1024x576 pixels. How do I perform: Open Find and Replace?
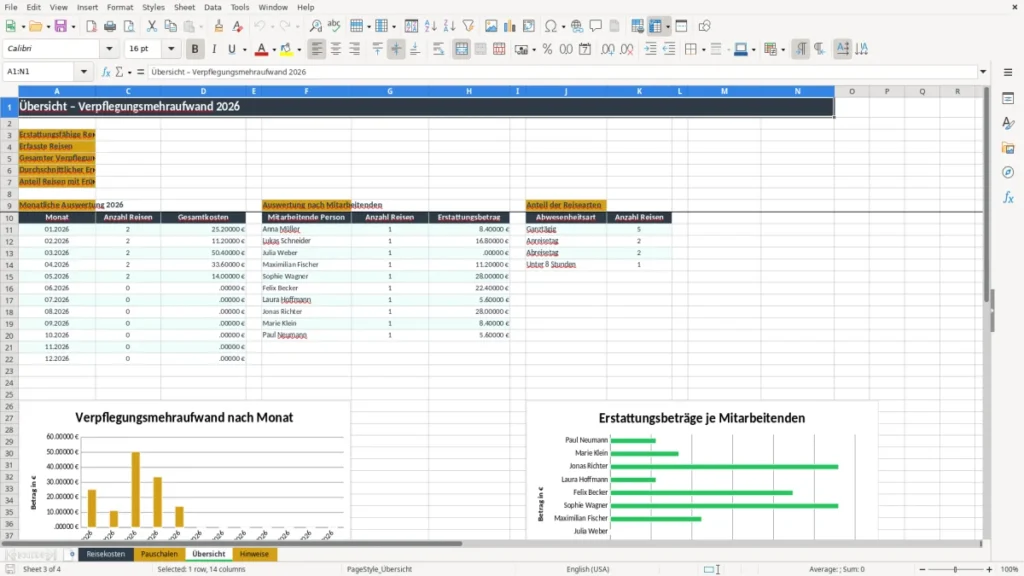[315, 26]
